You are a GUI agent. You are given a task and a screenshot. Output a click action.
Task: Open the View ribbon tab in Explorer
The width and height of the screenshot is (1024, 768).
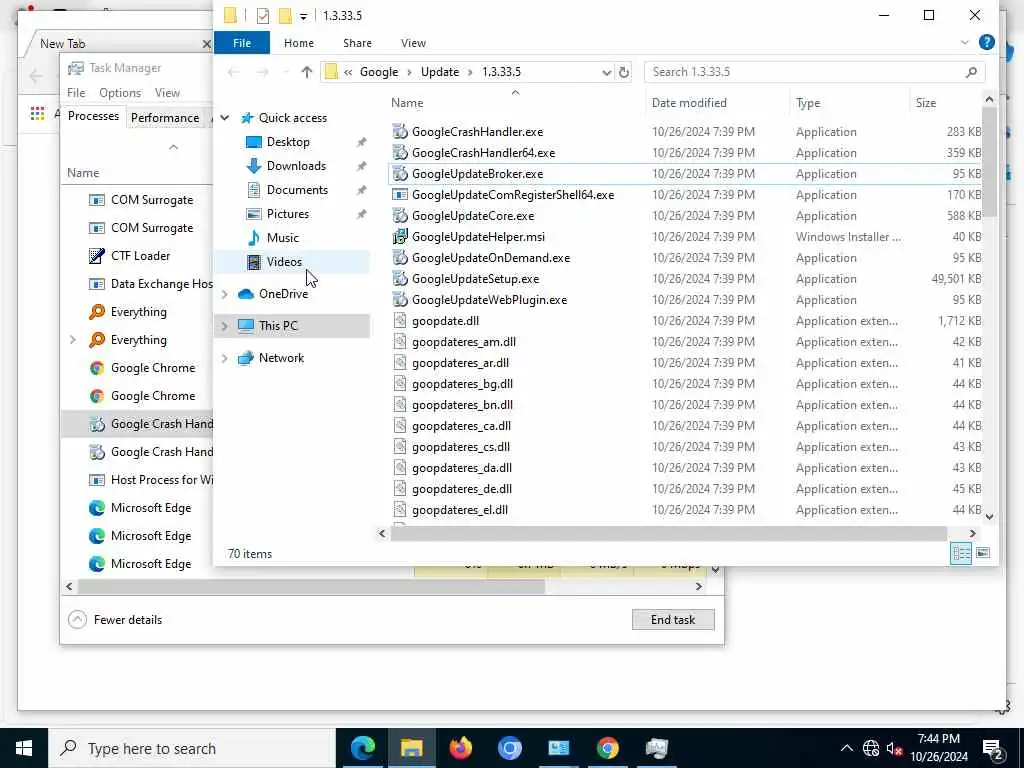[413, 43]
